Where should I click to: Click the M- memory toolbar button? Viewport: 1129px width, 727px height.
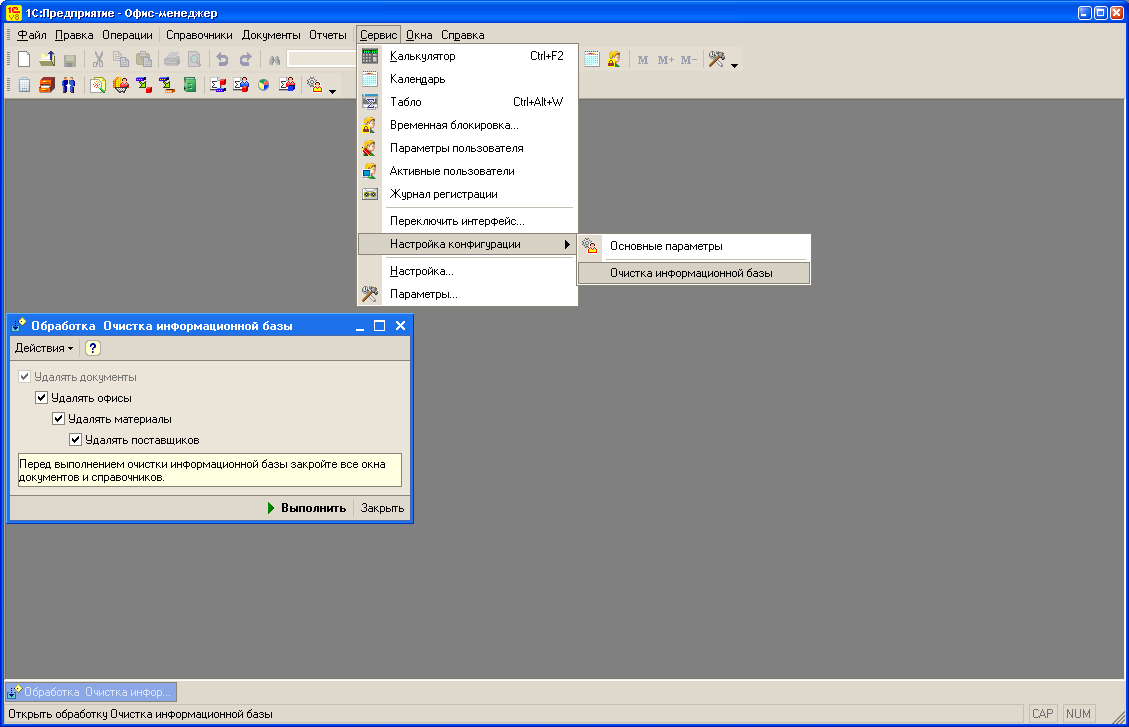pos(688,60)
